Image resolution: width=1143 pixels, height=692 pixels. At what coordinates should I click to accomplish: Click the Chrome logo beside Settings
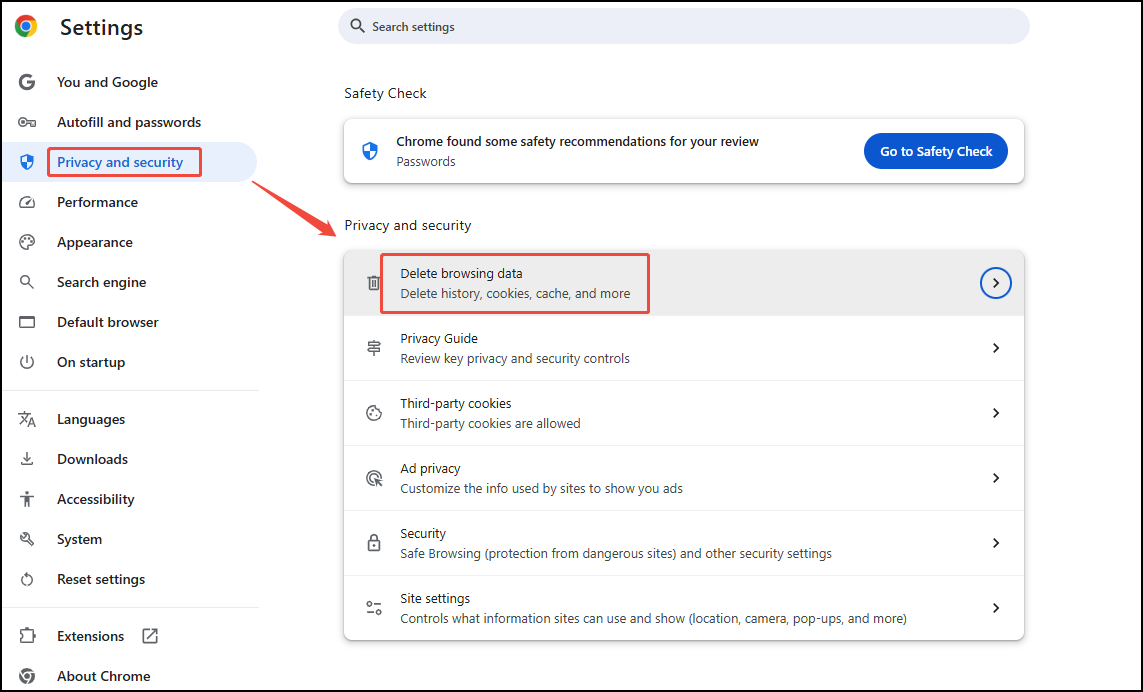tap(26, 27)
